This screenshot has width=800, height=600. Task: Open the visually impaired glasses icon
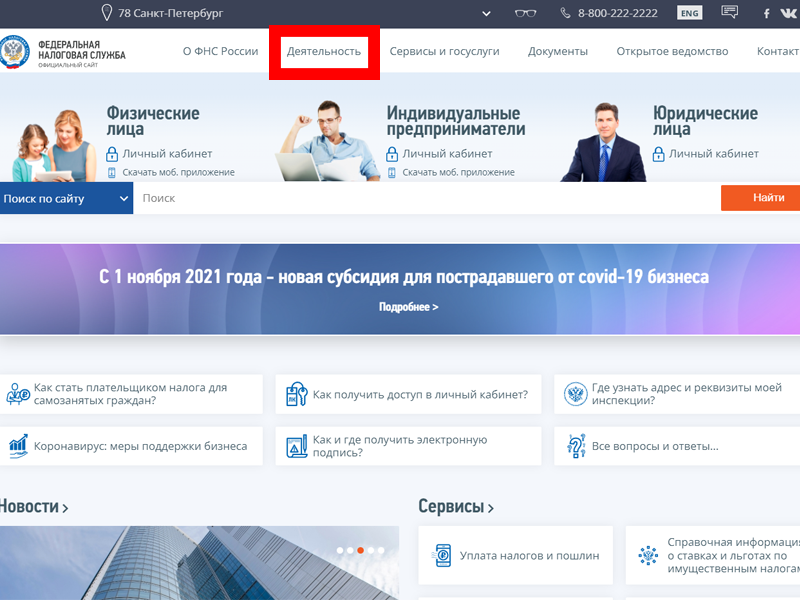[525, 13]
